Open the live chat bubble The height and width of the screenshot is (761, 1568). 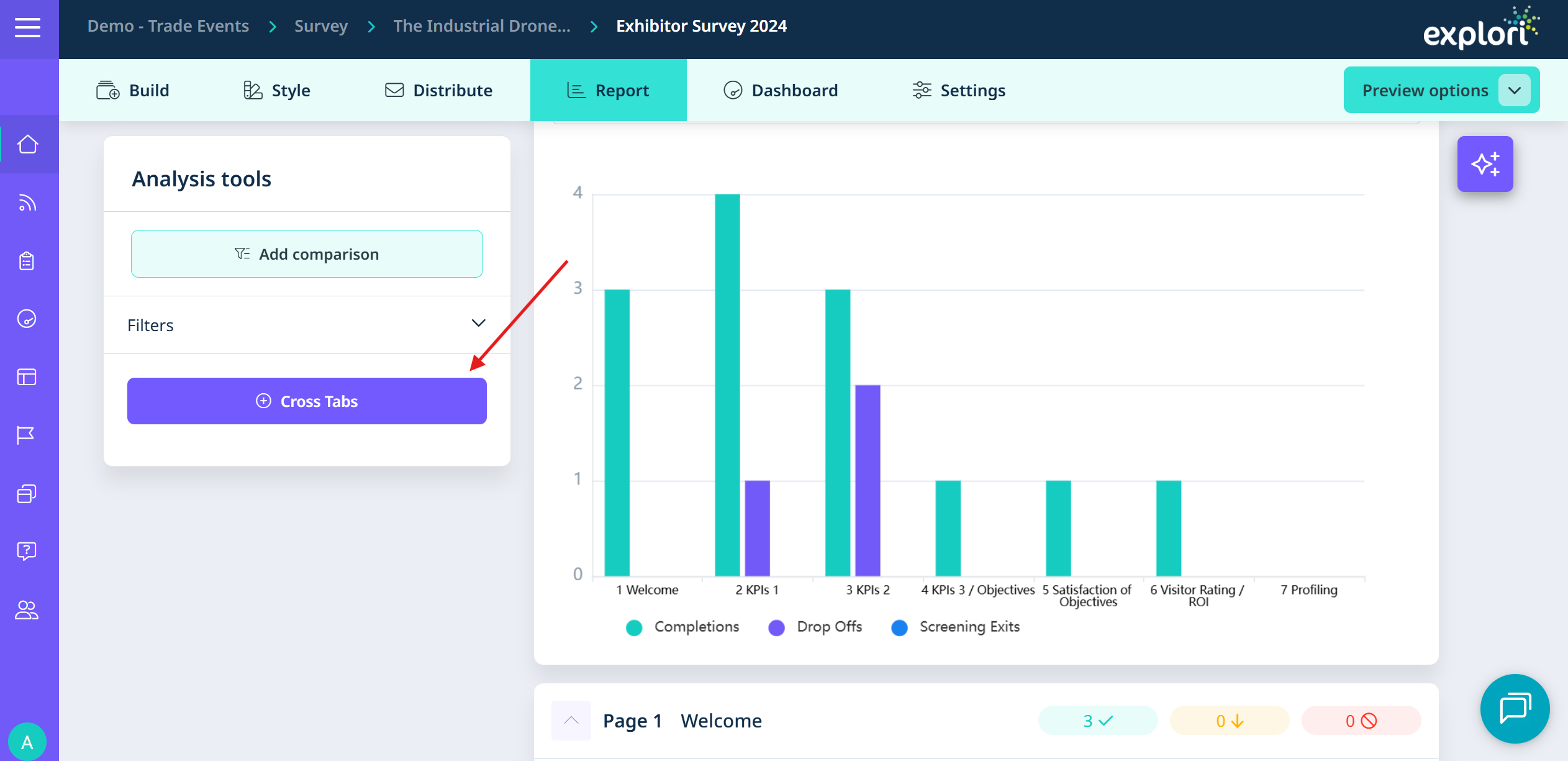[1515, 708]
